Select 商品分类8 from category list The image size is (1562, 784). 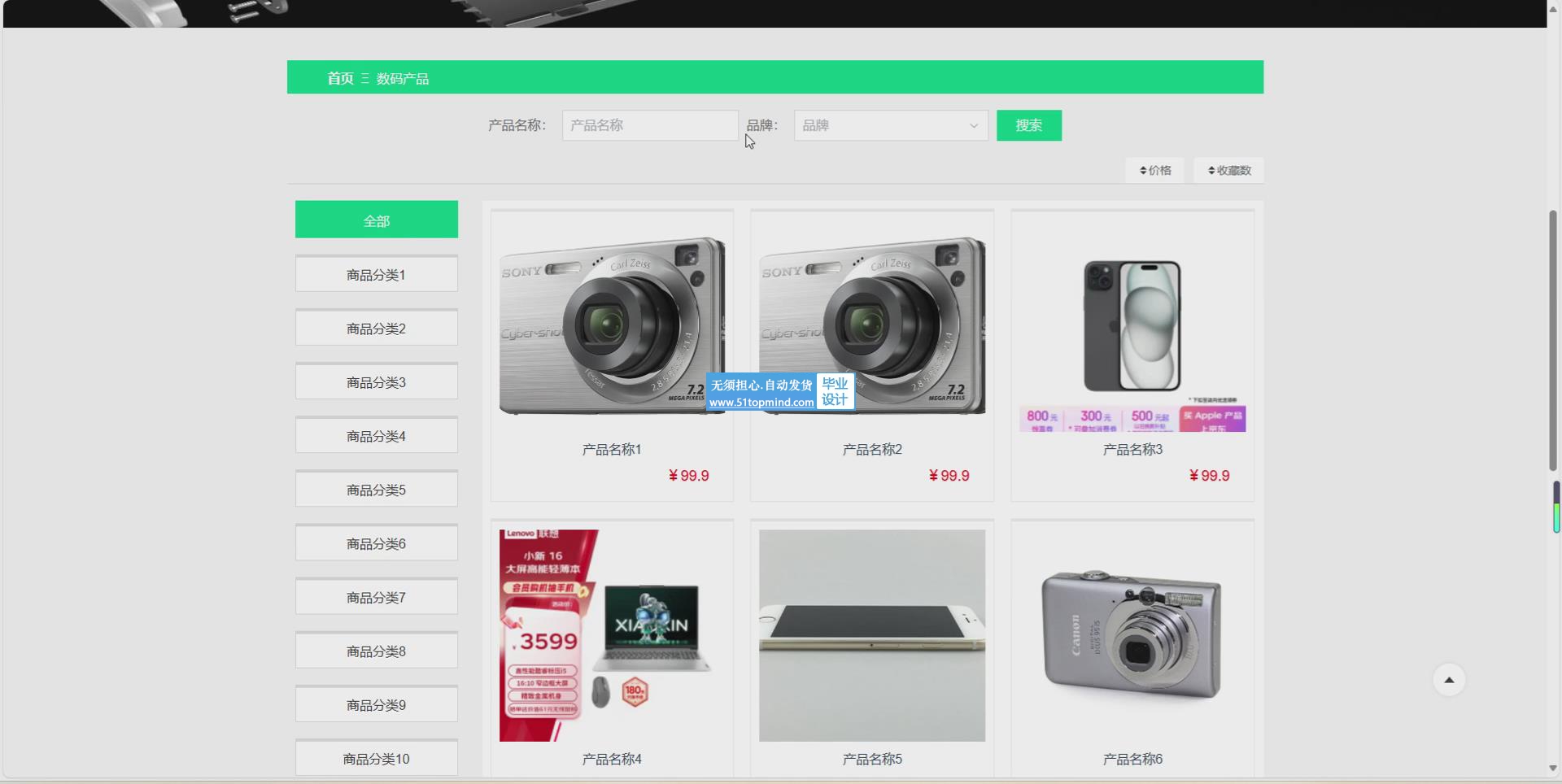click(x=376, y=651)
